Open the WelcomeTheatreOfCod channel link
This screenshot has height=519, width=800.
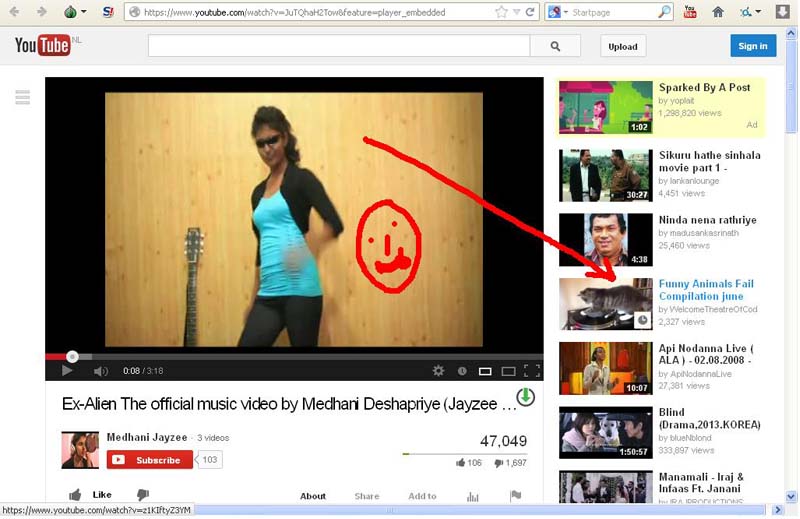click(x=713, y=309)
